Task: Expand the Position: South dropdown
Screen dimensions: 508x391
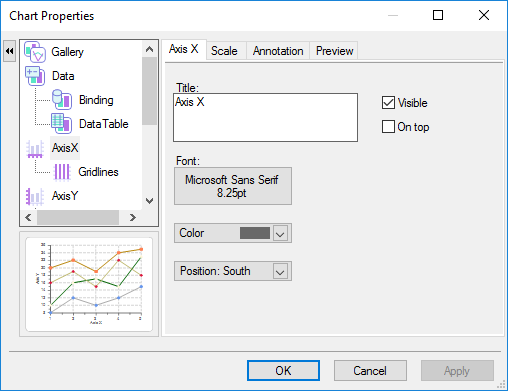Action: tap(280, 271)
